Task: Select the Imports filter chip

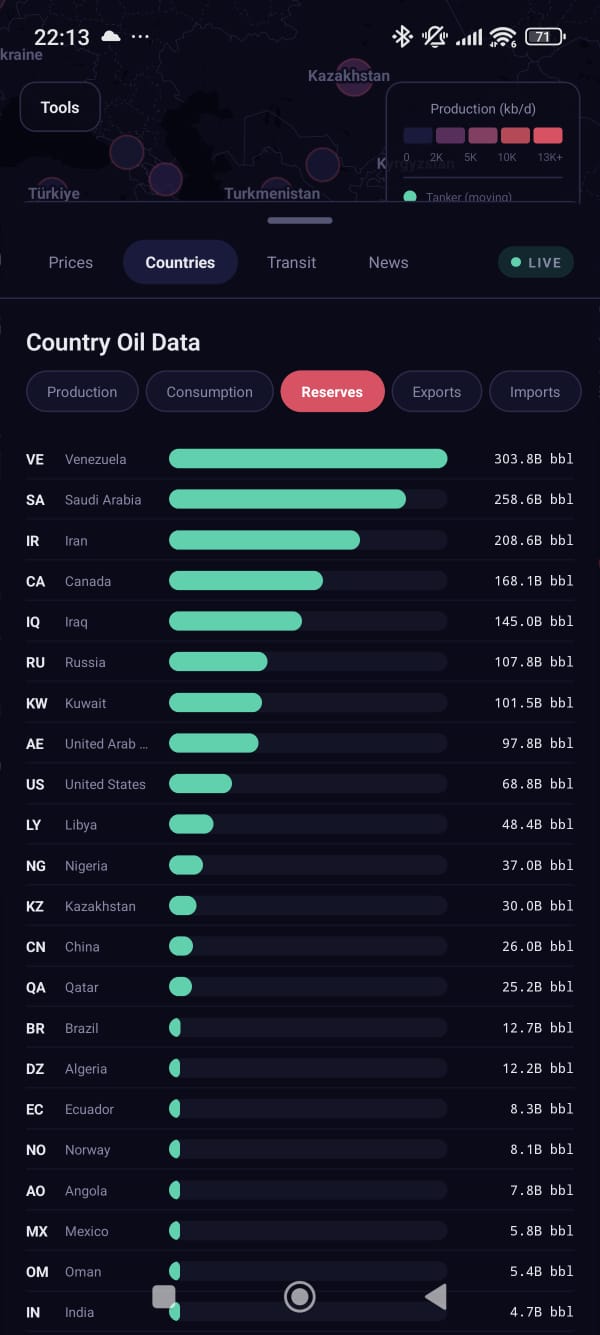Action: coord(535,392)
